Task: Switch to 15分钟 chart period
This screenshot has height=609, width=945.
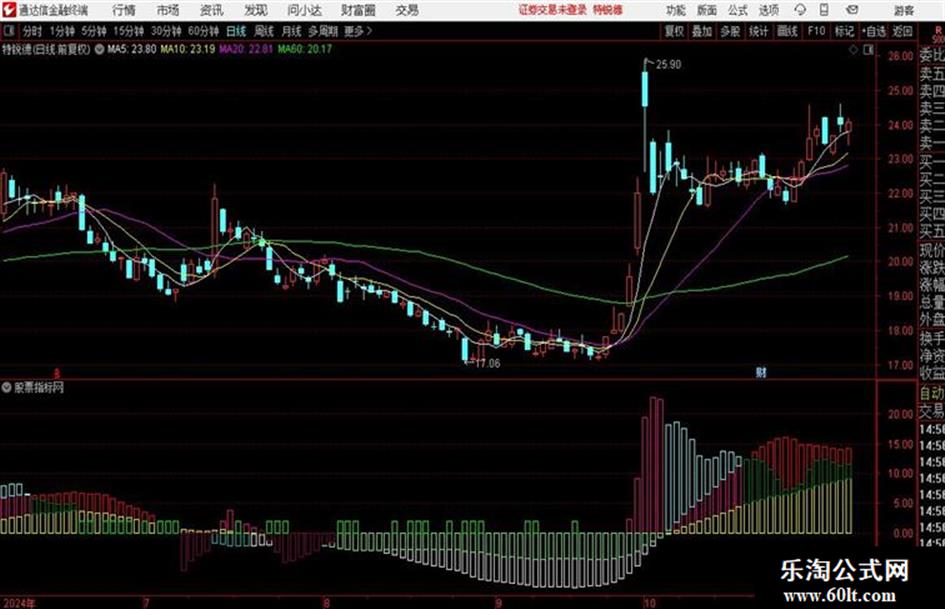Action: [129, 31]
